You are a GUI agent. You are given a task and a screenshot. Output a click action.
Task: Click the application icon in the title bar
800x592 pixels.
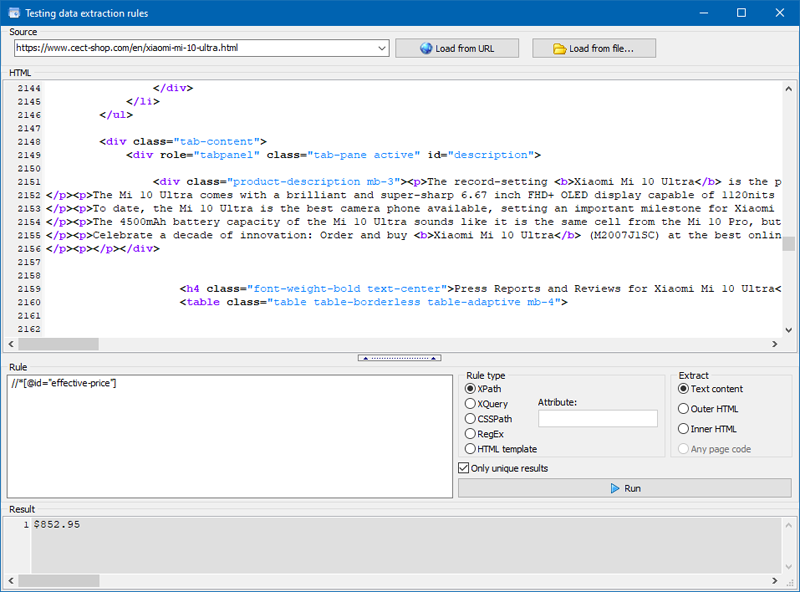click(x=13, y=12)
